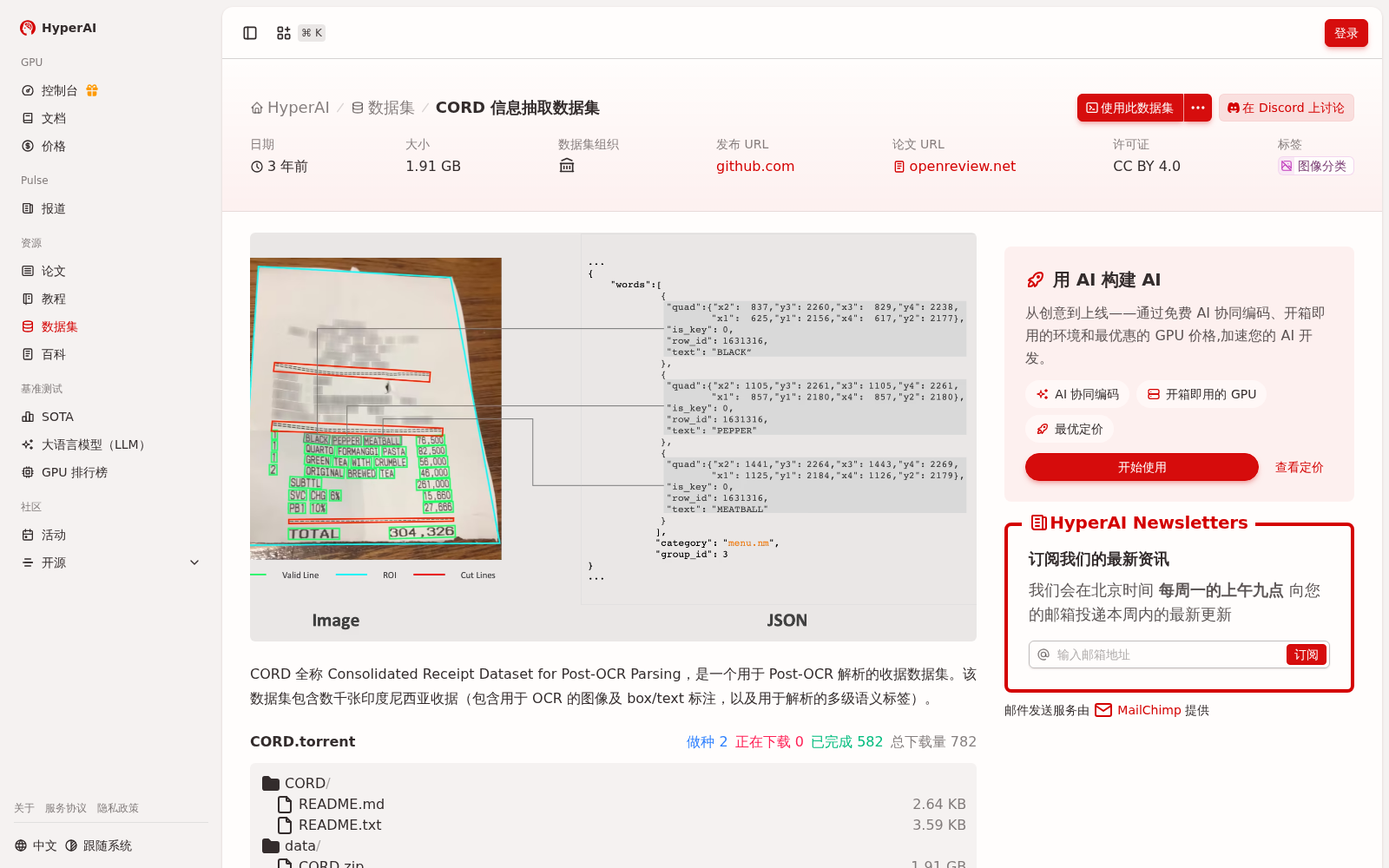The height and width of the screenshot is (868, 1389).
Task: Click 在 Discord 上讨论 button
Action: click(x=1286, y=108)
